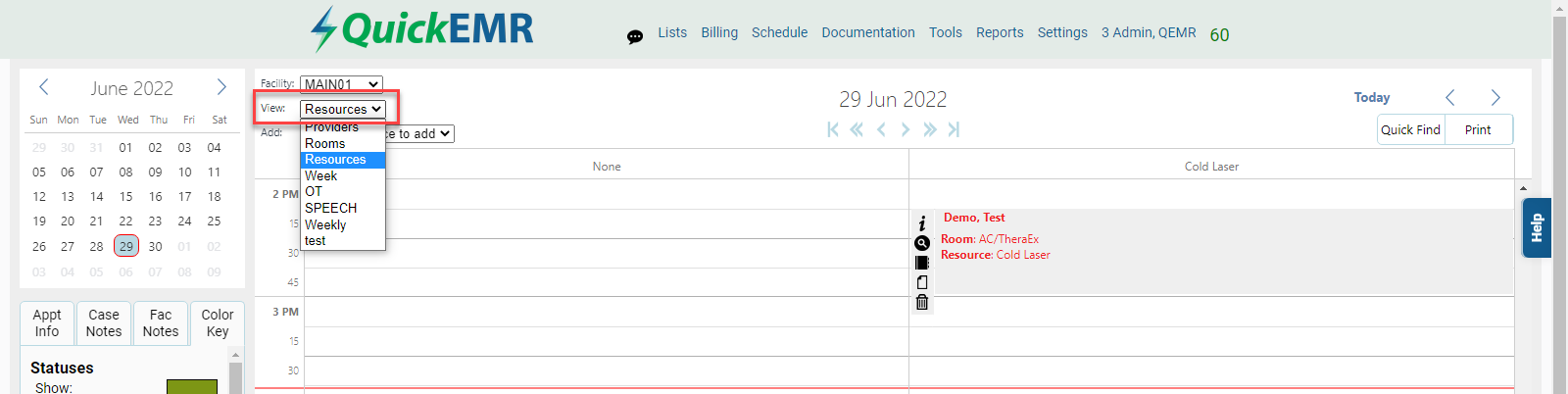Click the green status color swatch
The image size is (1568, 394).
click(x=192, y=387)
